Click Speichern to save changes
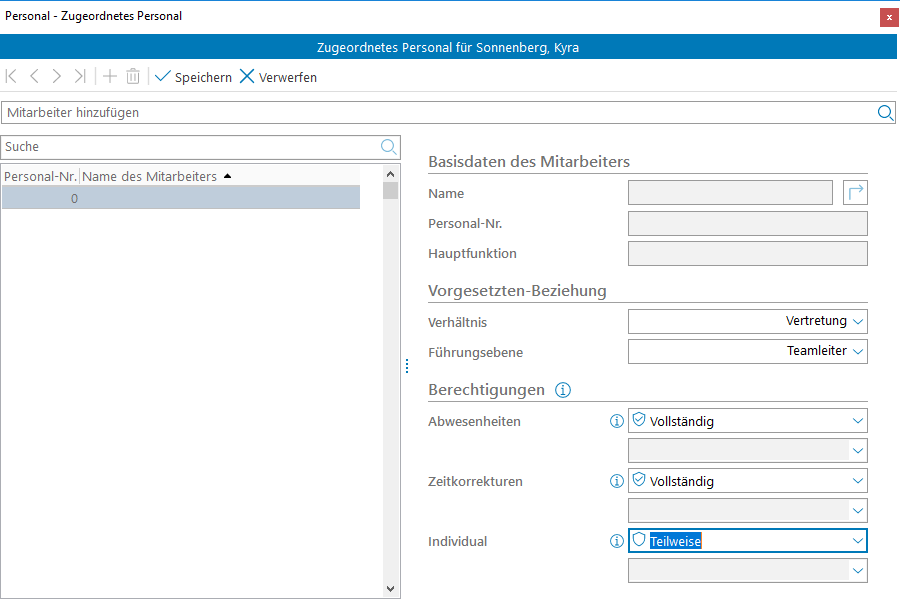This screenshot has height=599, width=900. [x=193, y=77]
